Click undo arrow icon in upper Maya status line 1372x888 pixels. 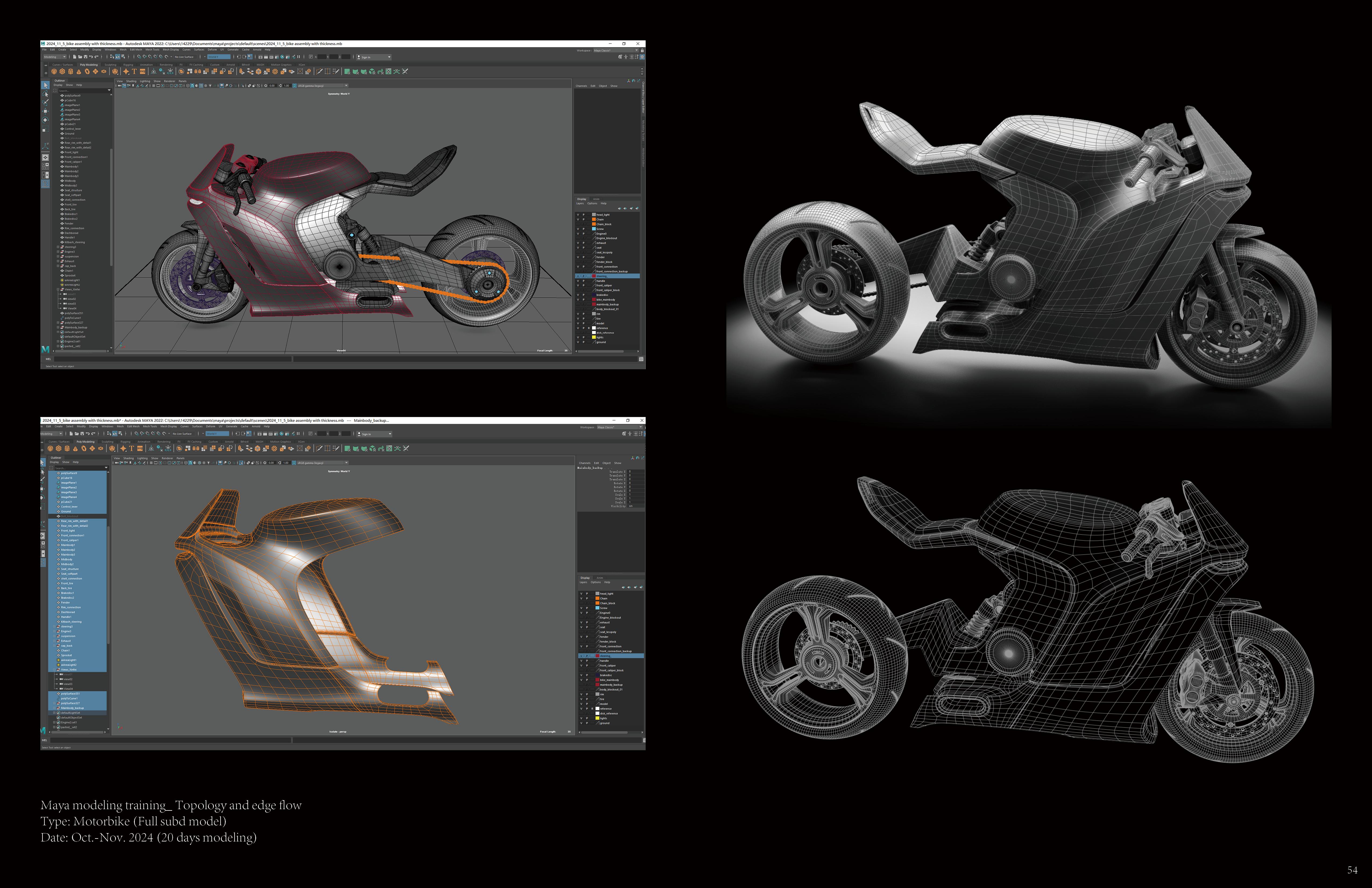tap(91, 57)
